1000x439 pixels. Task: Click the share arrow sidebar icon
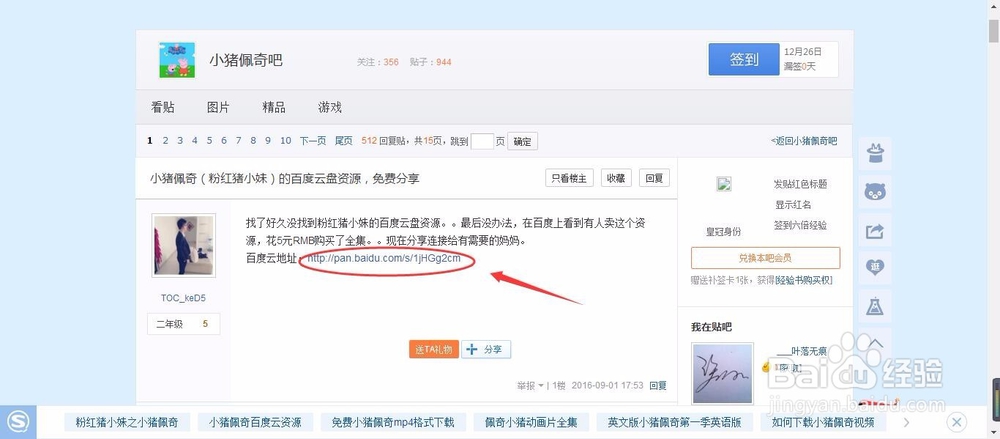(874, 231)
